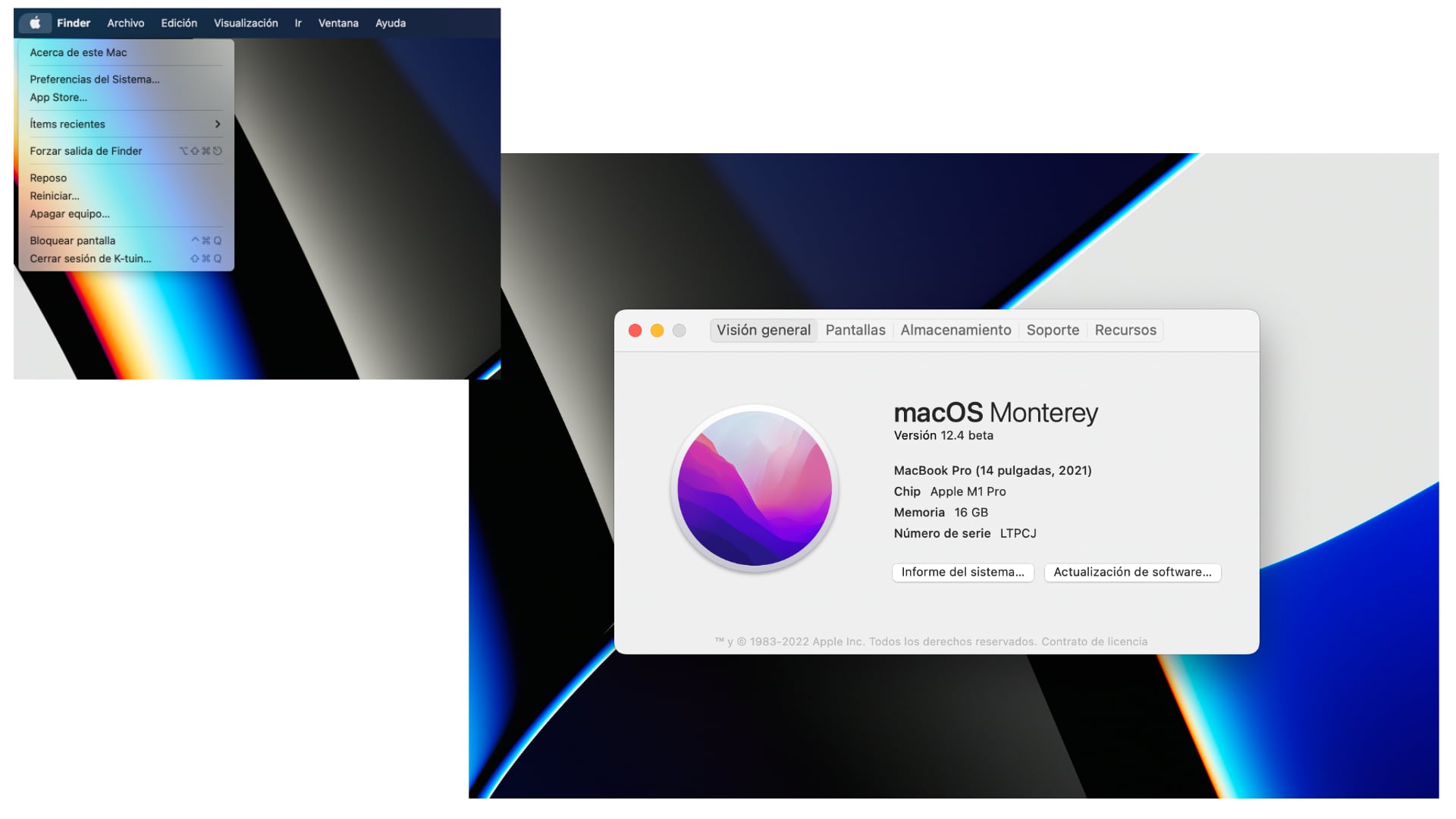Choose Apagar equipo option
This screenshot has width=1456, height=819.
(68, 214)
